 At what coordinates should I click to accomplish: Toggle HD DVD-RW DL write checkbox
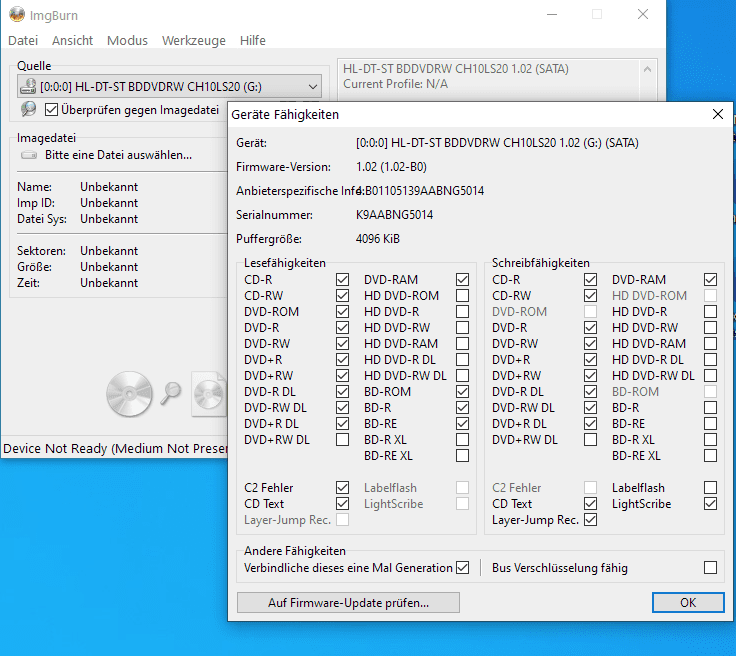point(711,375)
